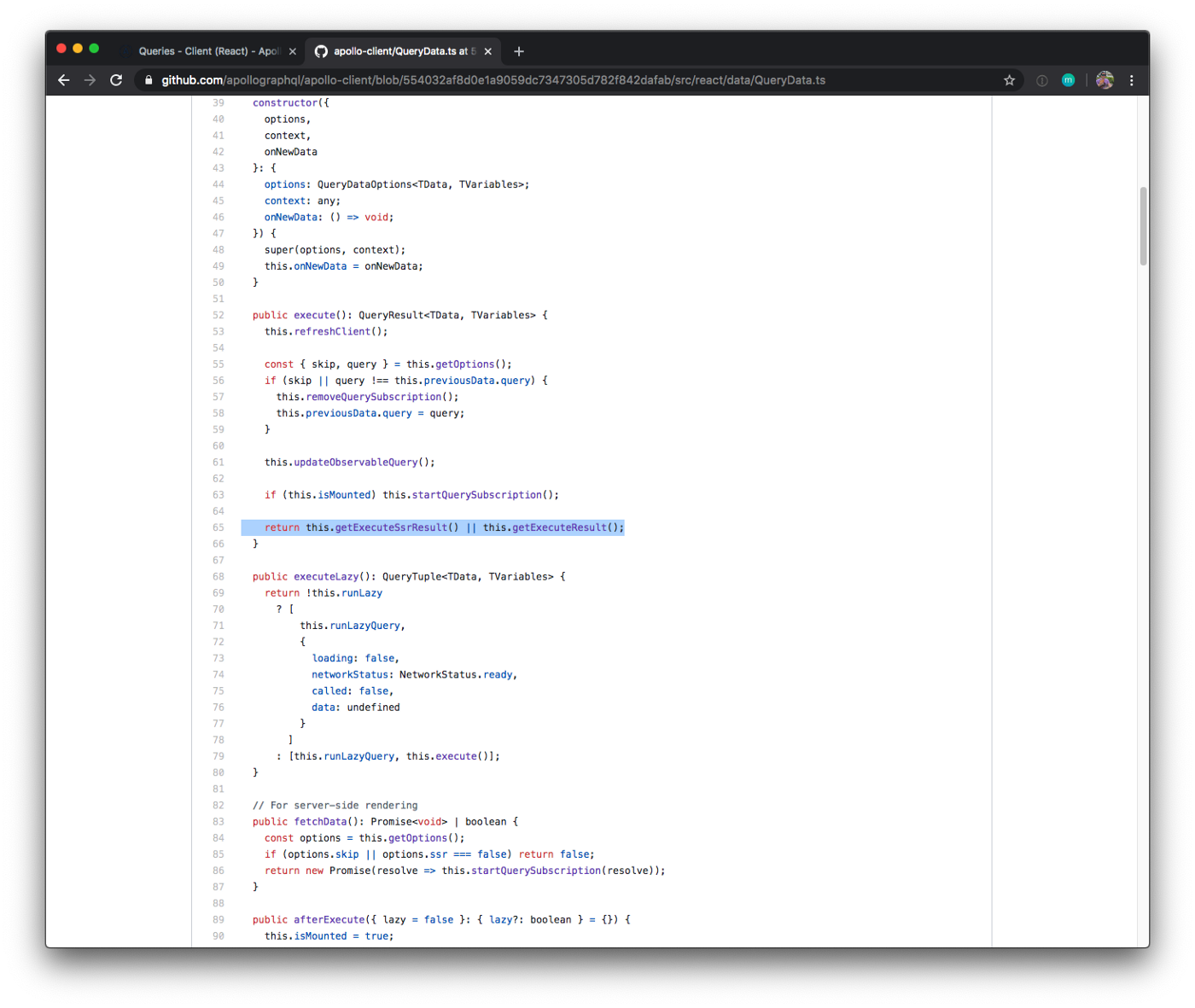
Task: Click 'startQuerySubscription' on line 63
Action: click(476, 494)
